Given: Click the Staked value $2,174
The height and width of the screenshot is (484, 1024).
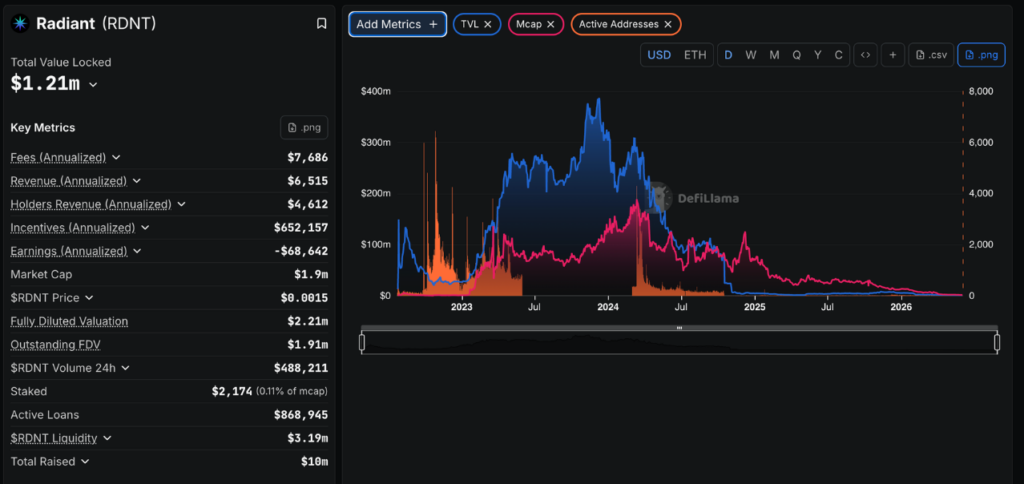Looking at the screenshot, I should coord(232,391).
